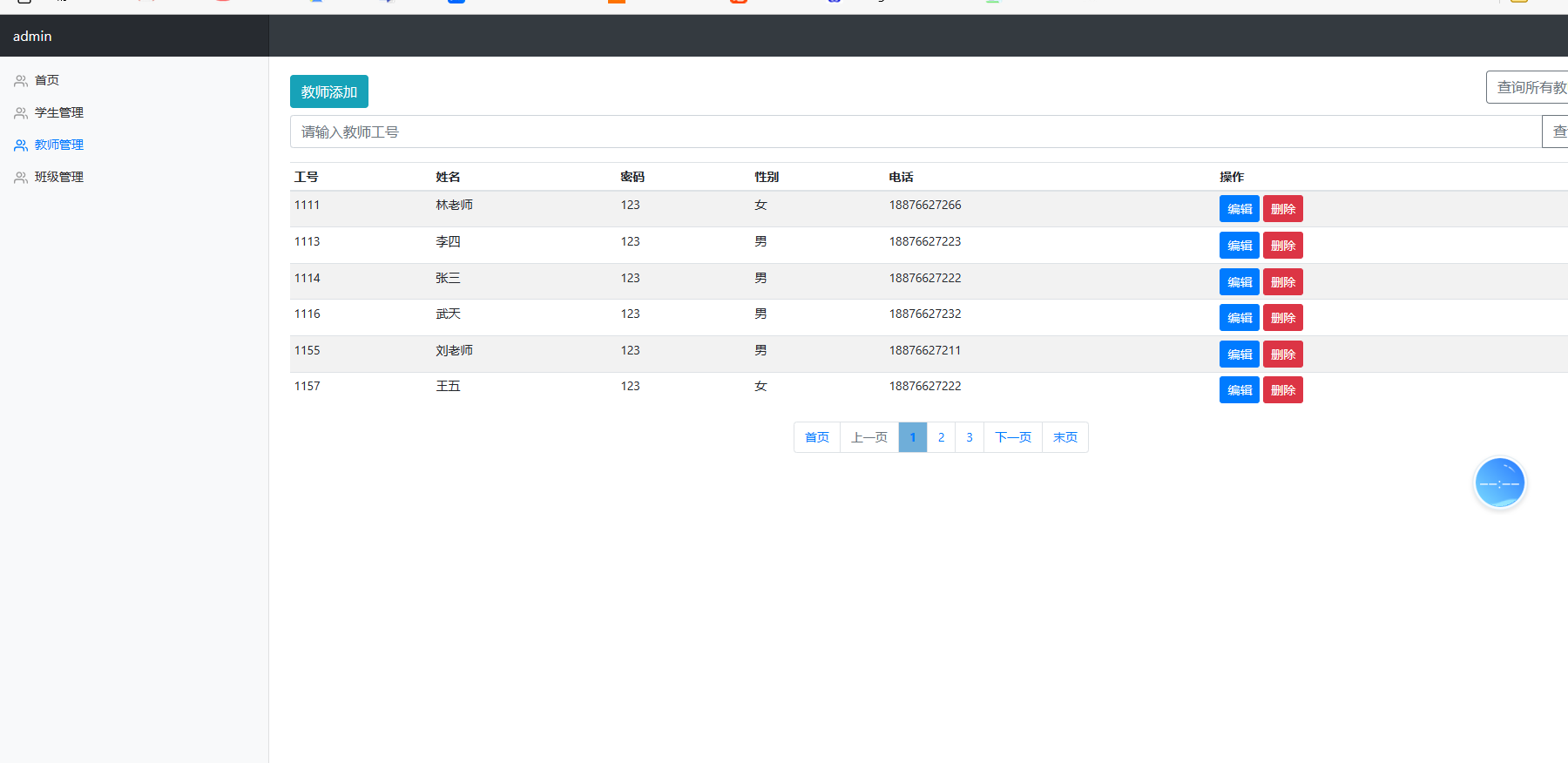Go to 班级管理 in the sidebar
Viewport: 1568px width, 763px height.
click(59, 177)
